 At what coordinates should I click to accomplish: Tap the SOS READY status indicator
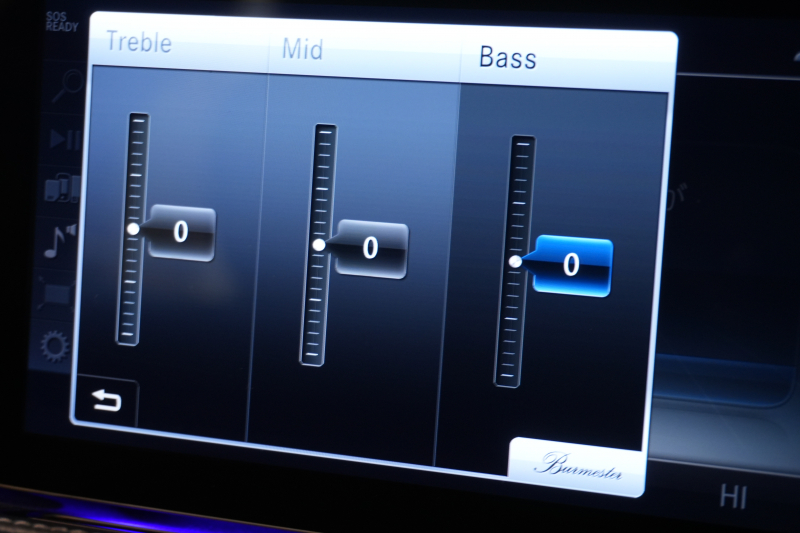pyautogui.click(x=61, y=22)
